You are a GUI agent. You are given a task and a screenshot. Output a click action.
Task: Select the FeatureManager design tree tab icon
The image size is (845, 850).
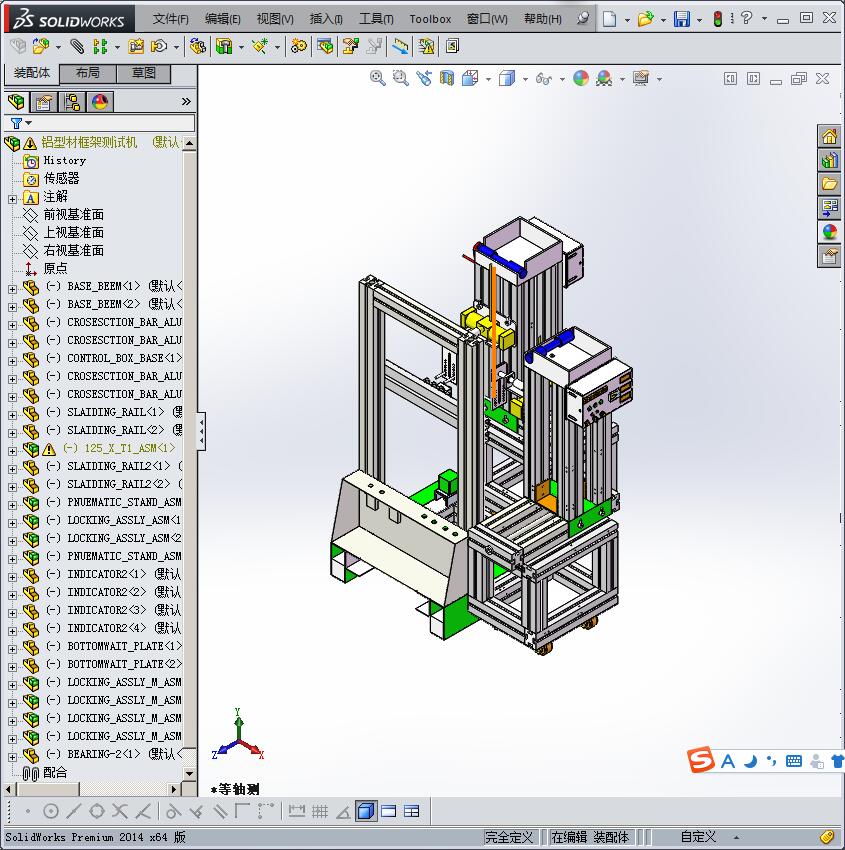[16, 101]
